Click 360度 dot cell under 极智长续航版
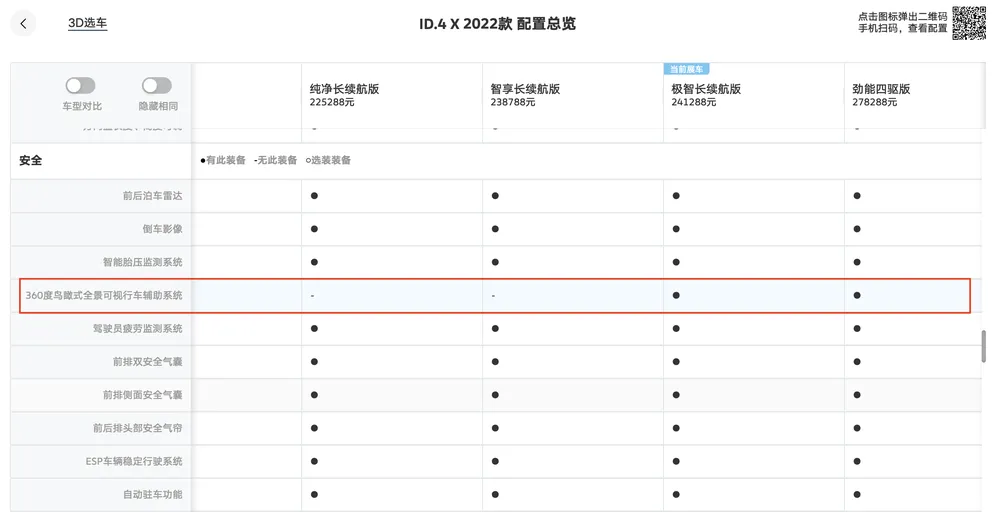The height and width of the screenshot is (512, 1000). (x=676, y=295)
